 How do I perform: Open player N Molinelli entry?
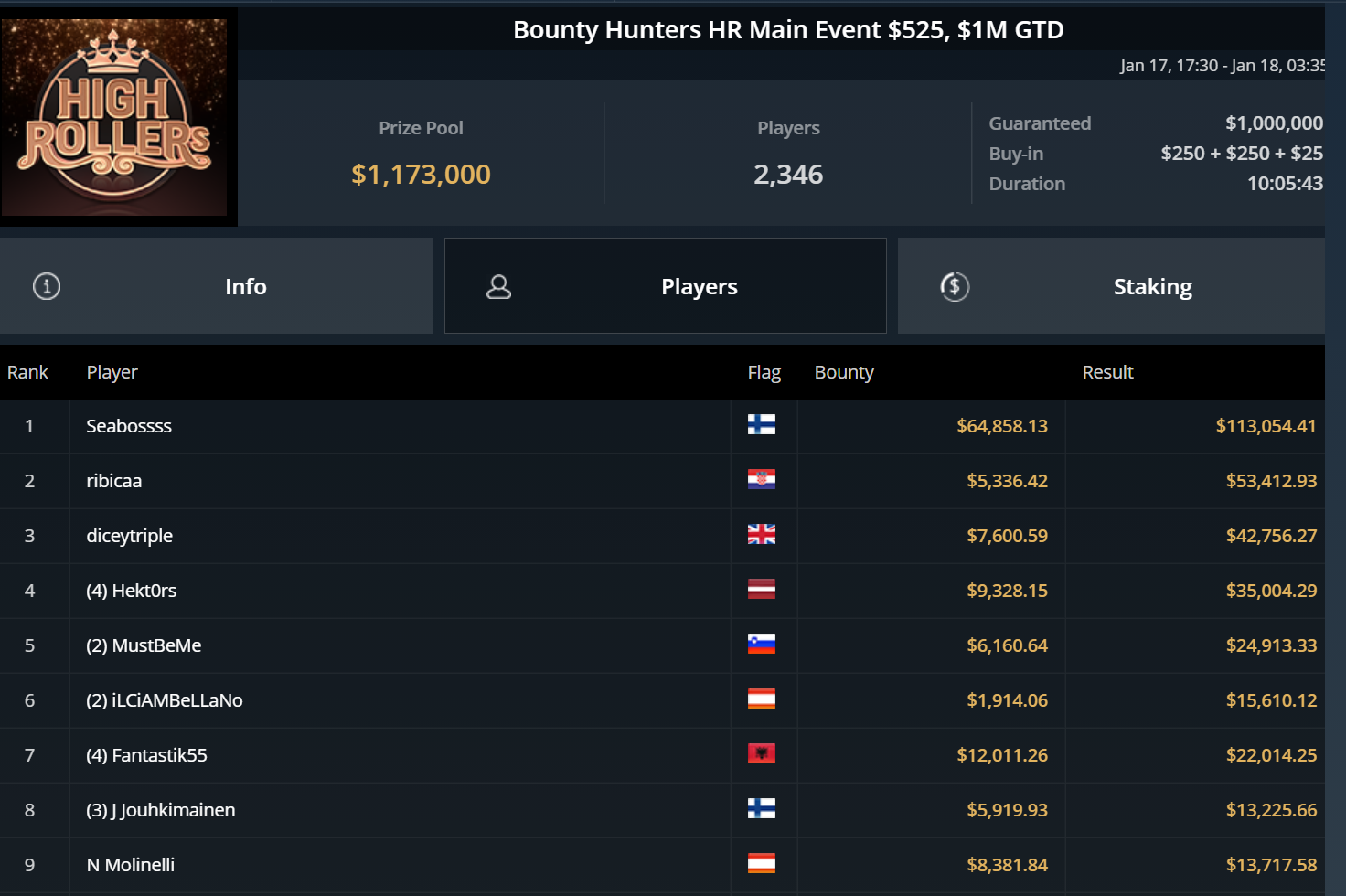tap(131, 865)
